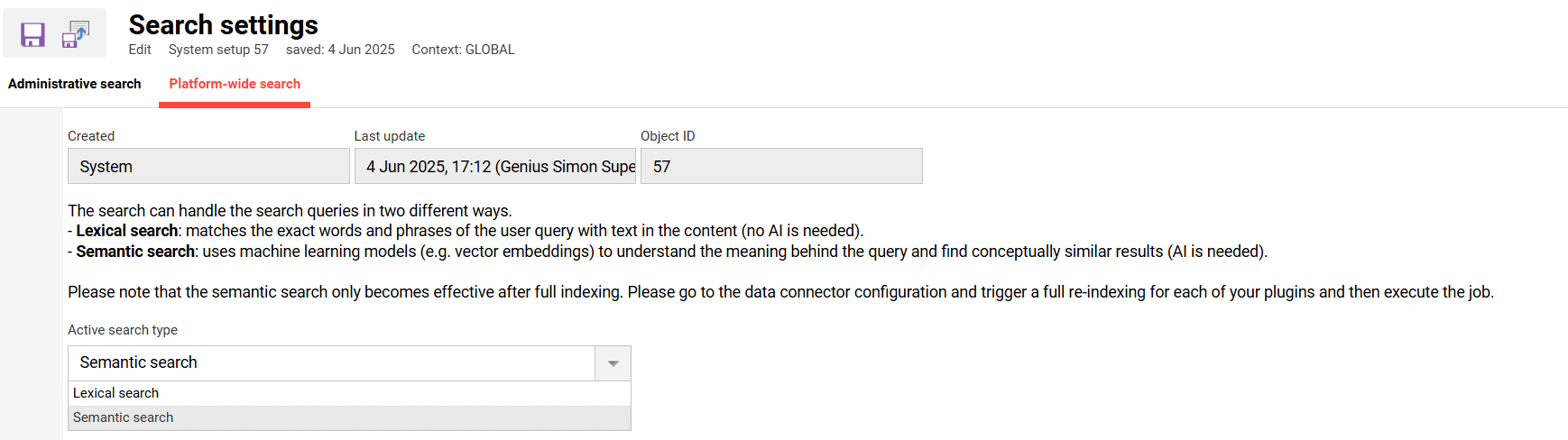The image size is (1568, 440).
Task: Click the Edit mode label under title
Action: (140, 50)
